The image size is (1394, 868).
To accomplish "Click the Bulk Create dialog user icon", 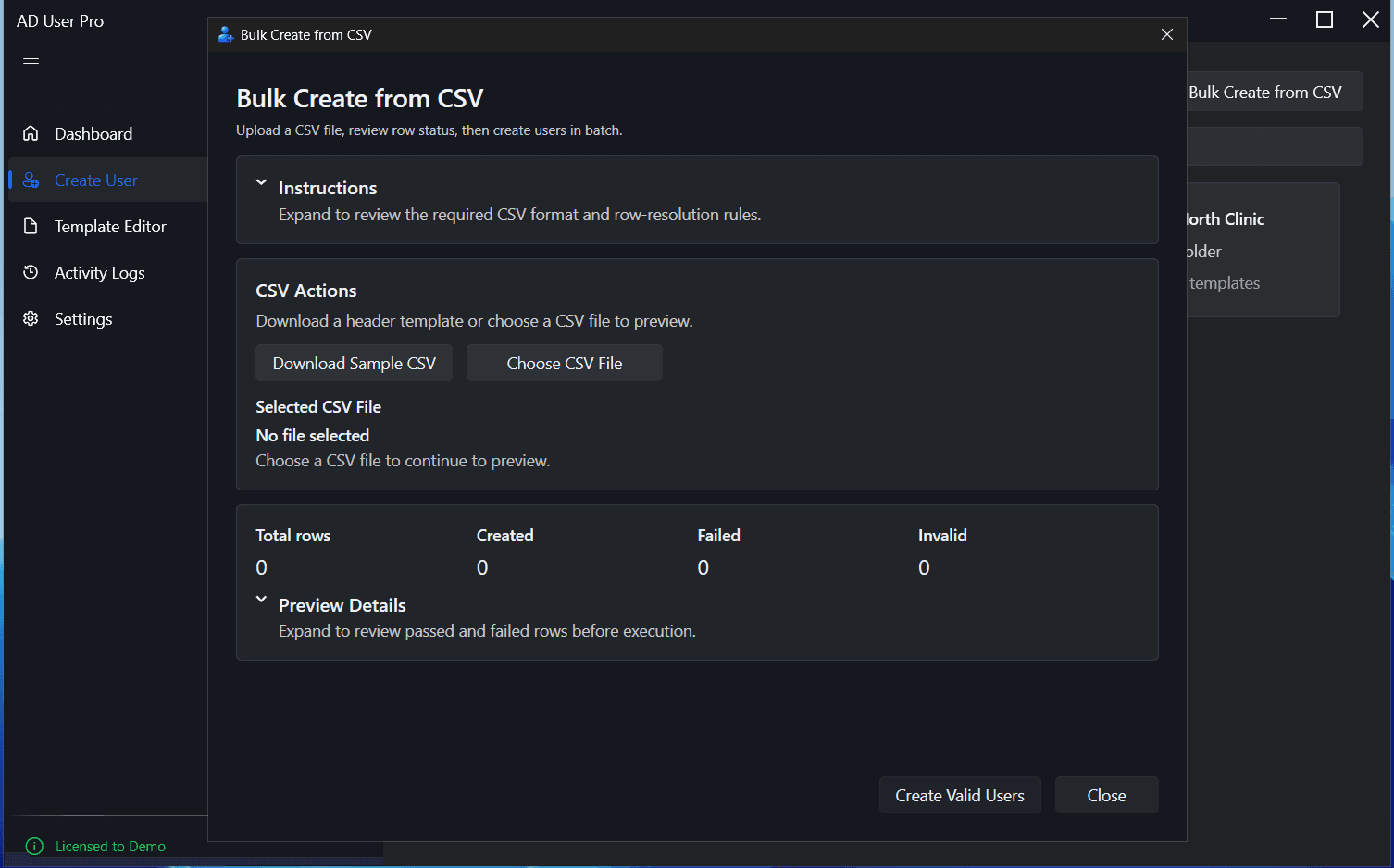I will (x=225, y=34).
